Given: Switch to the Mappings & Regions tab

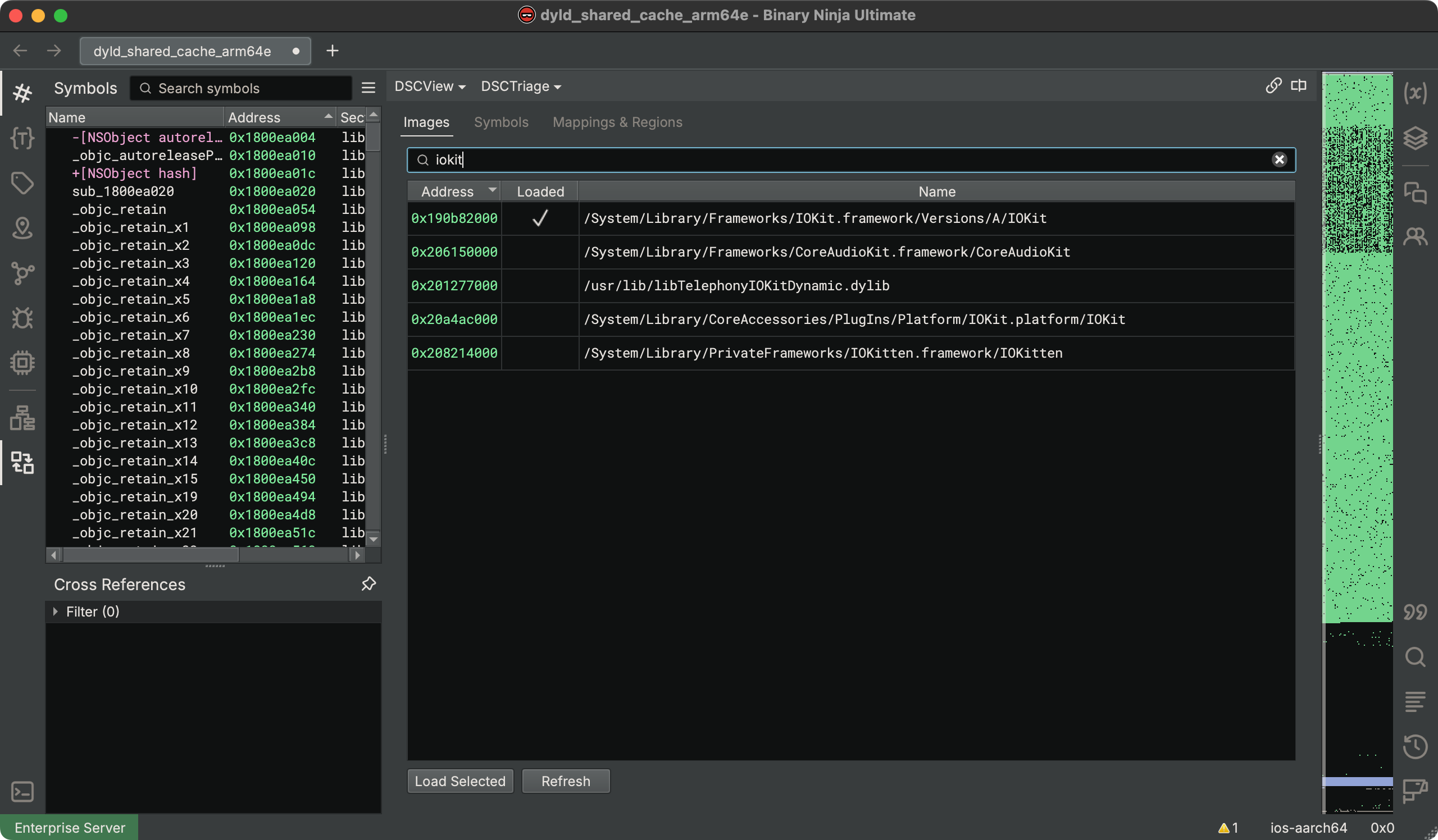Looking at the screenshot, I should coord(617,122).
